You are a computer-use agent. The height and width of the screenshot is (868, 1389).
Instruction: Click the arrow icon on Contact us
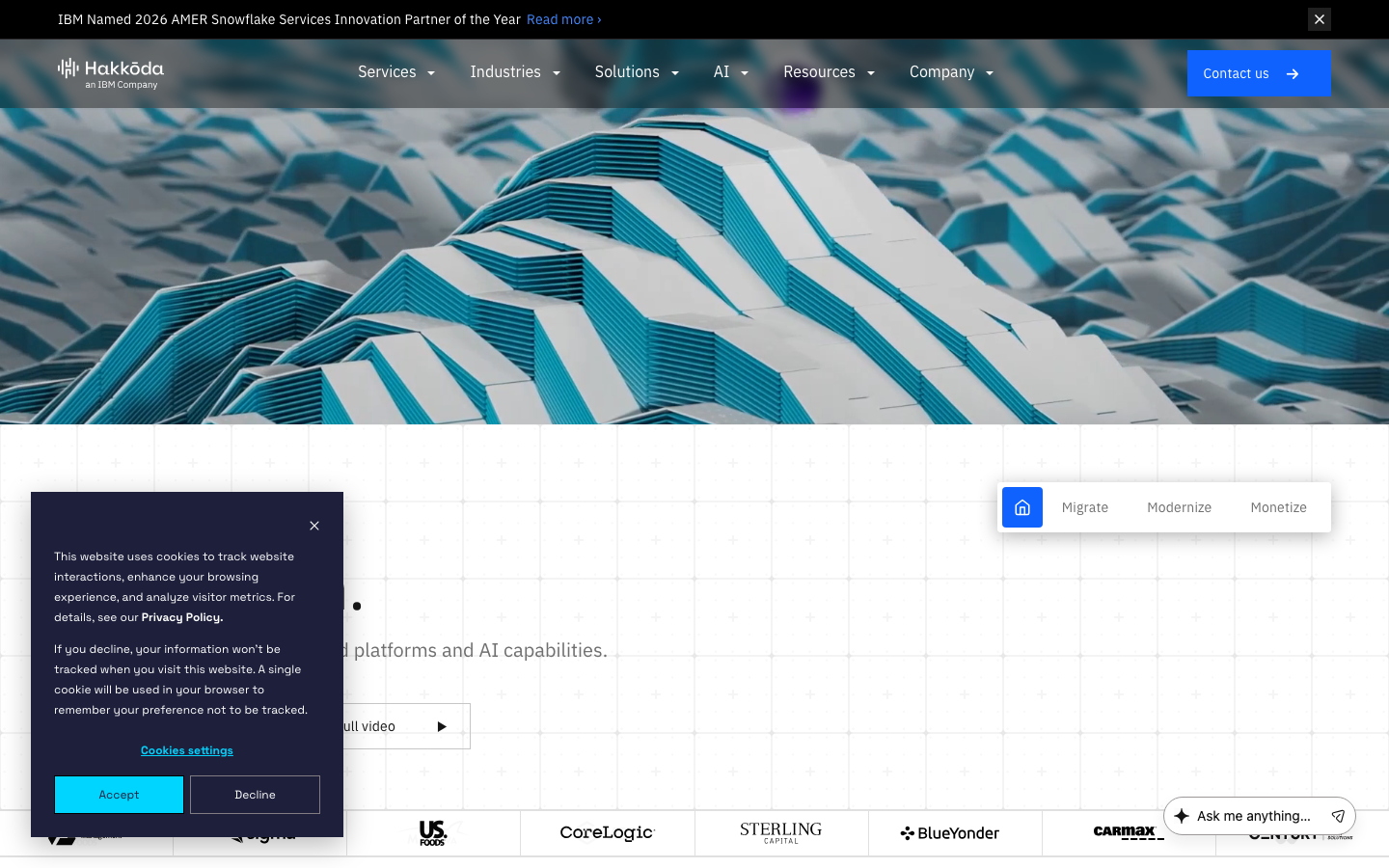(1293, 73)
